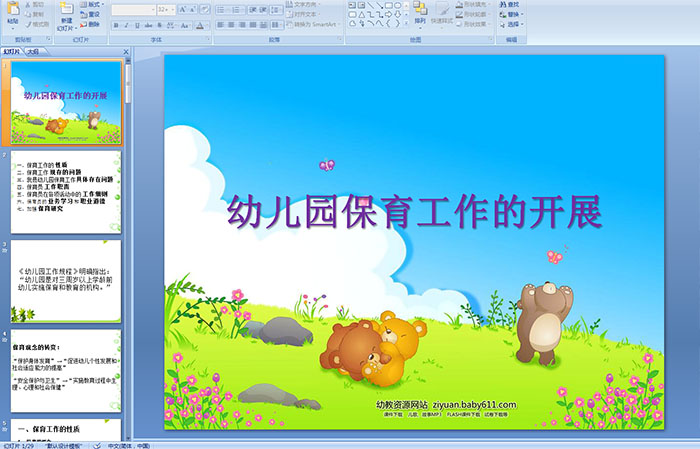Click the Find (查找) binoculars icon

tap(503, 4)
